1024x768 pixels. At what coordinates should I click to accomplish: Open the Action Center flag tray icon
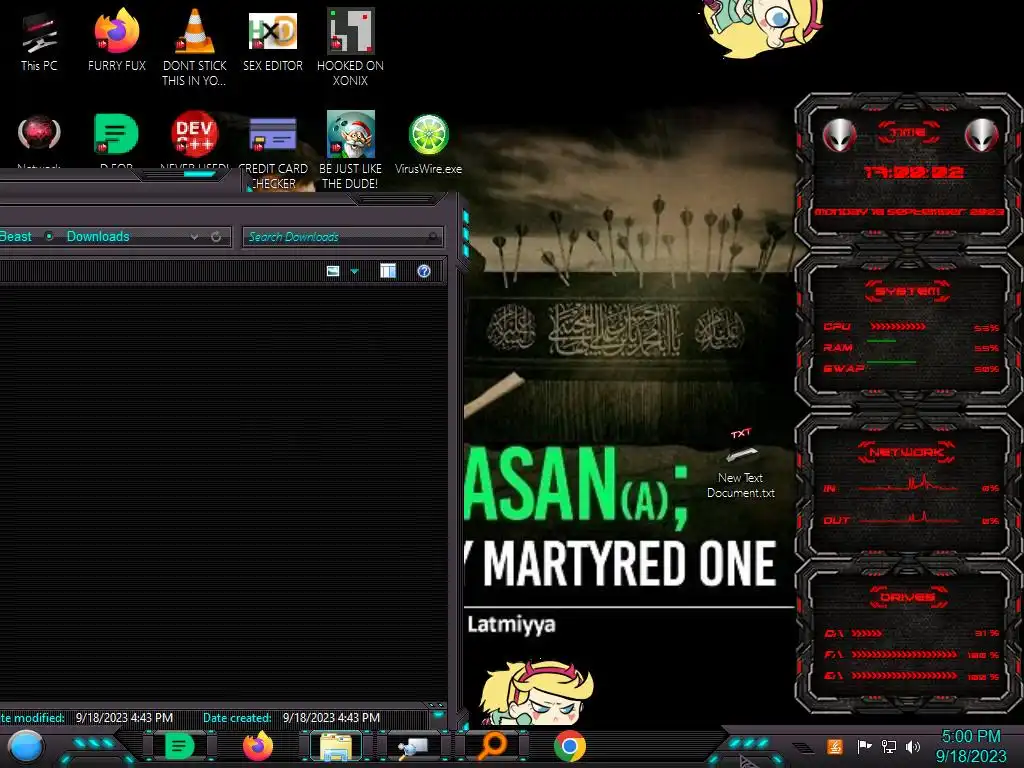[865, 746]
